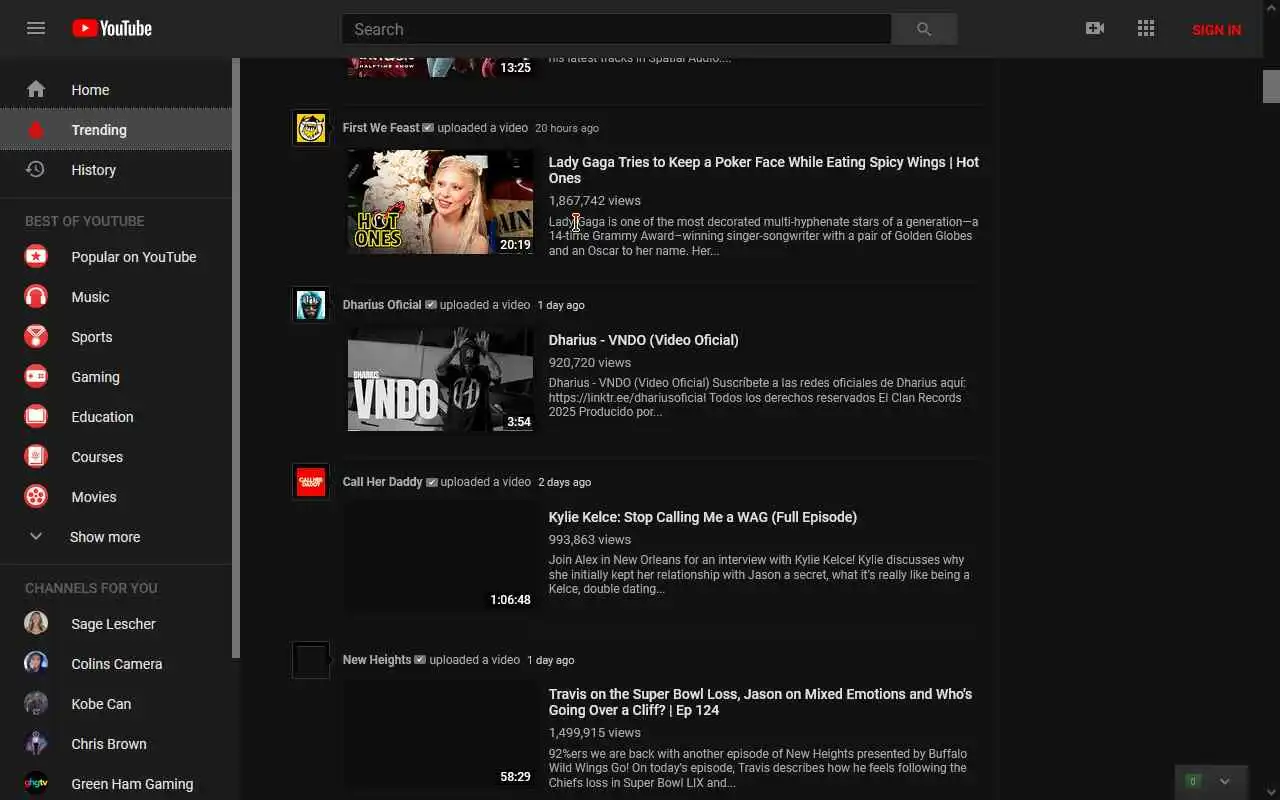
Task: Open Gaming from Best of YouTube
Action: tap(116, 377)
